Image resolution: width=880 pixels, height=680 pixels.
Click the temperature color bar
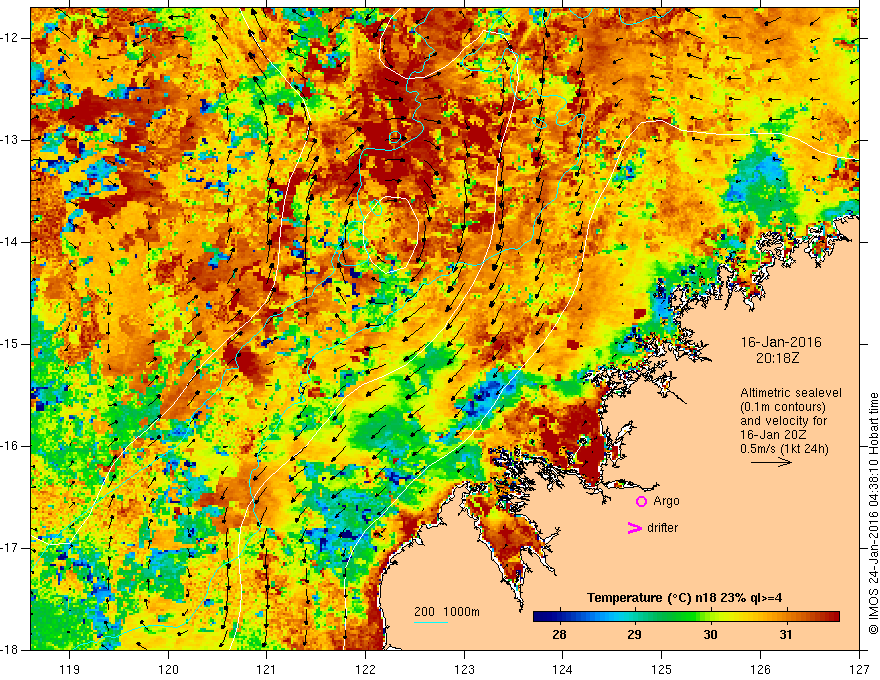click(686, 617)
